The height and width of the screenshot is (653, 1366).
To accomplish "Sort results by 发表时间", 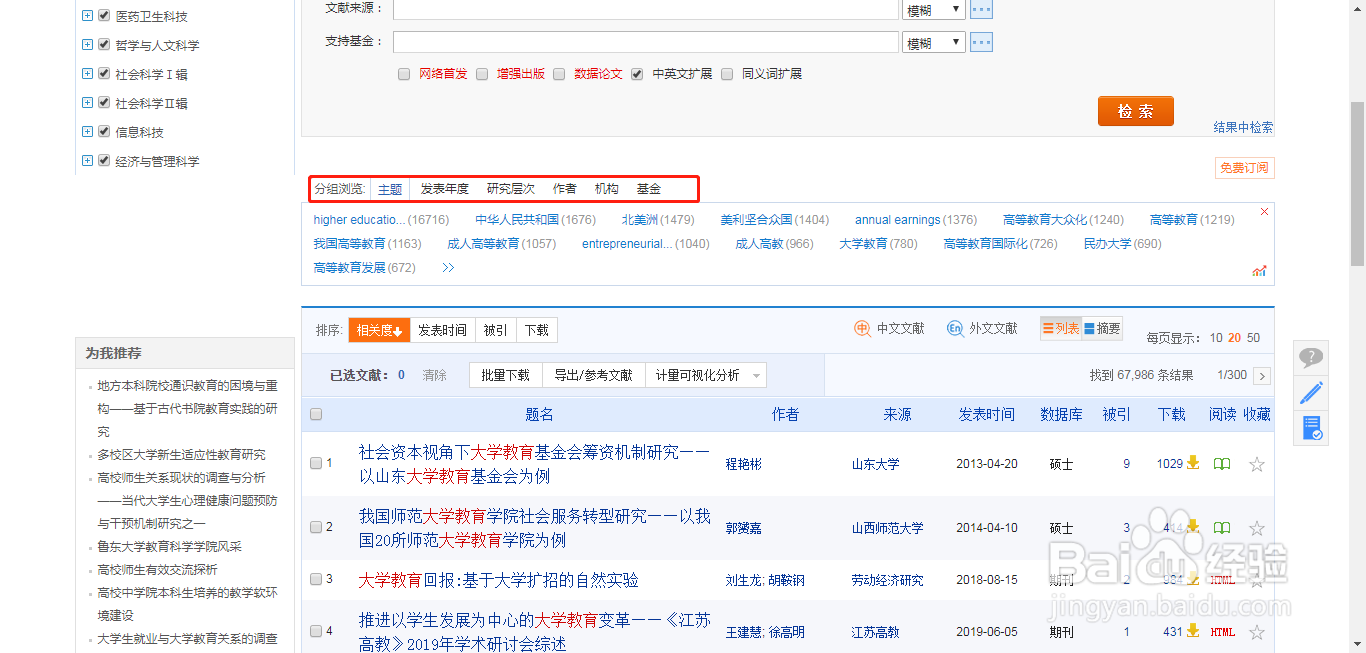I will coord(442,330).
